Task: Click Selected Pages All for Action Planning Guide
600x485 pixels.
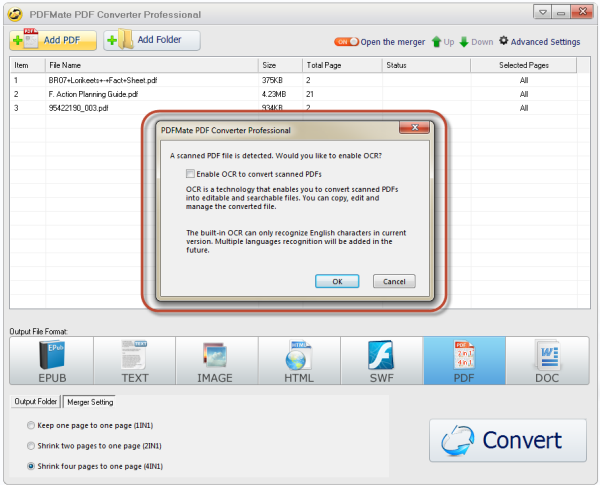Action: pos(524,94)
